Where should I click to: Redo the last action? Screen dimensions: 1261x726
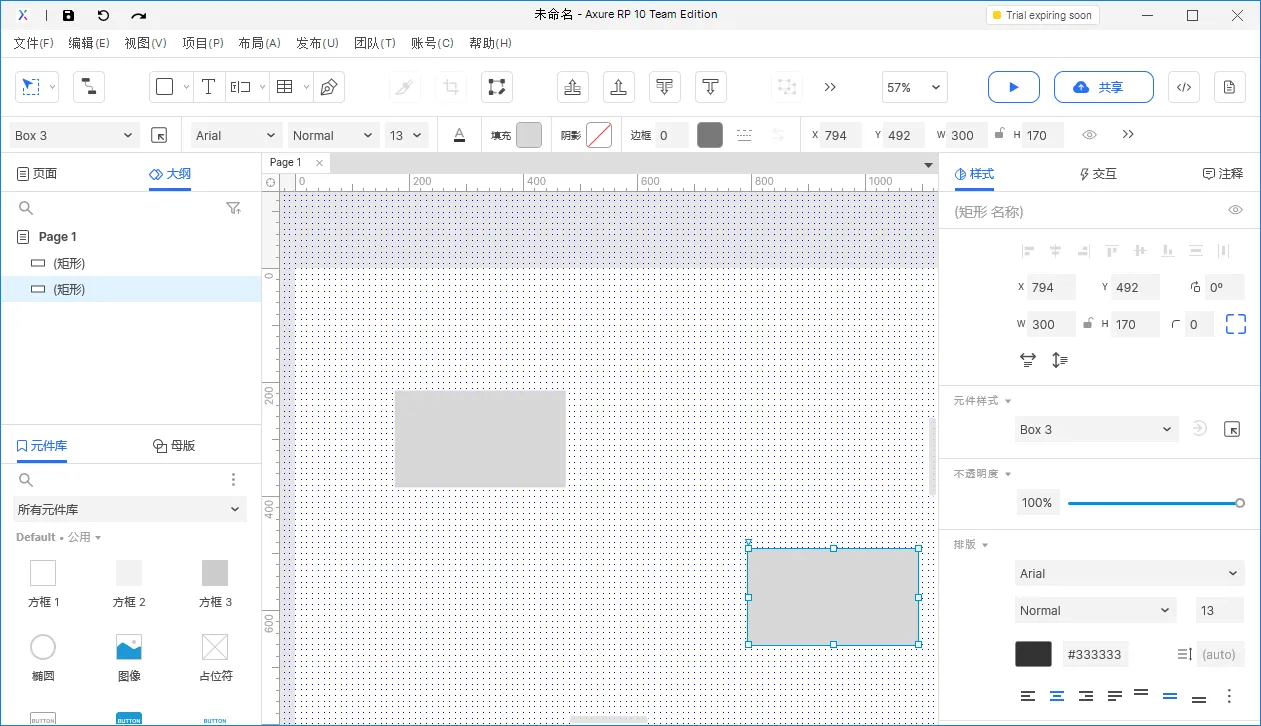coord(138,15)
